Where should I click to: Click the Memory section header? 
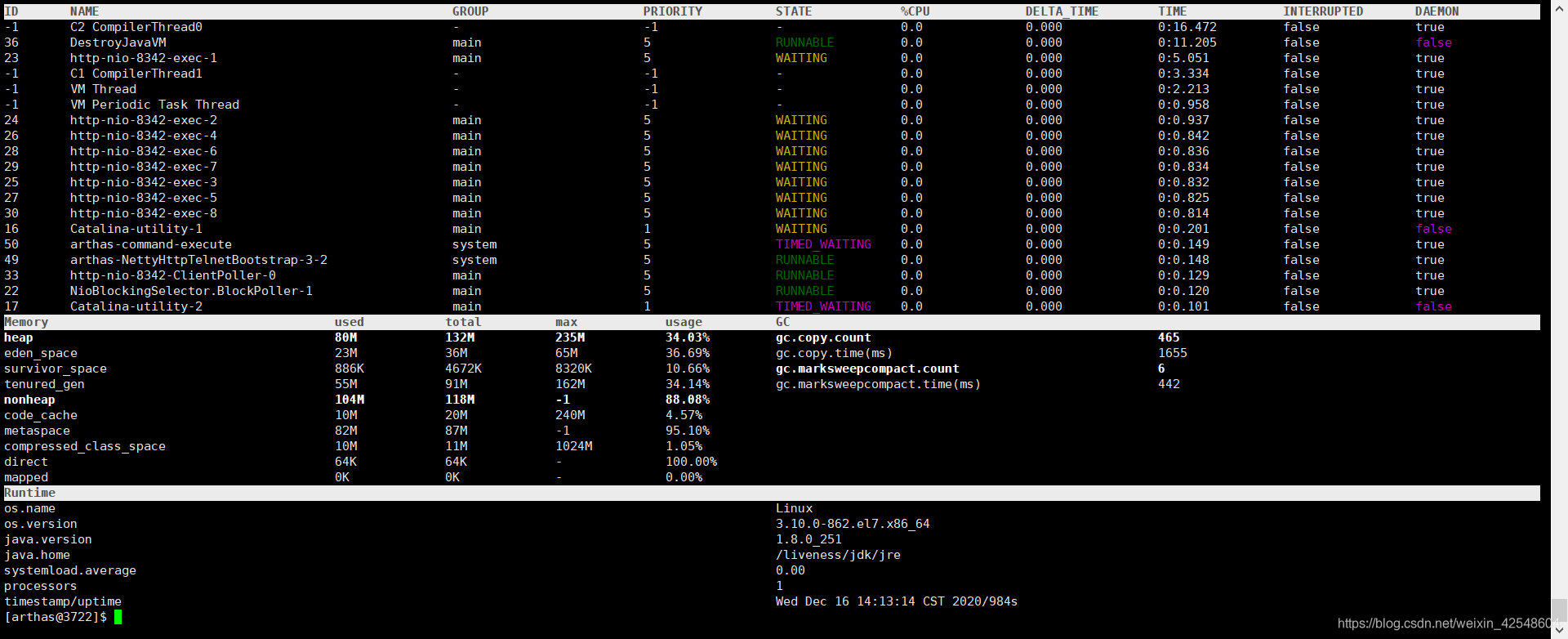tap(26, 322)
